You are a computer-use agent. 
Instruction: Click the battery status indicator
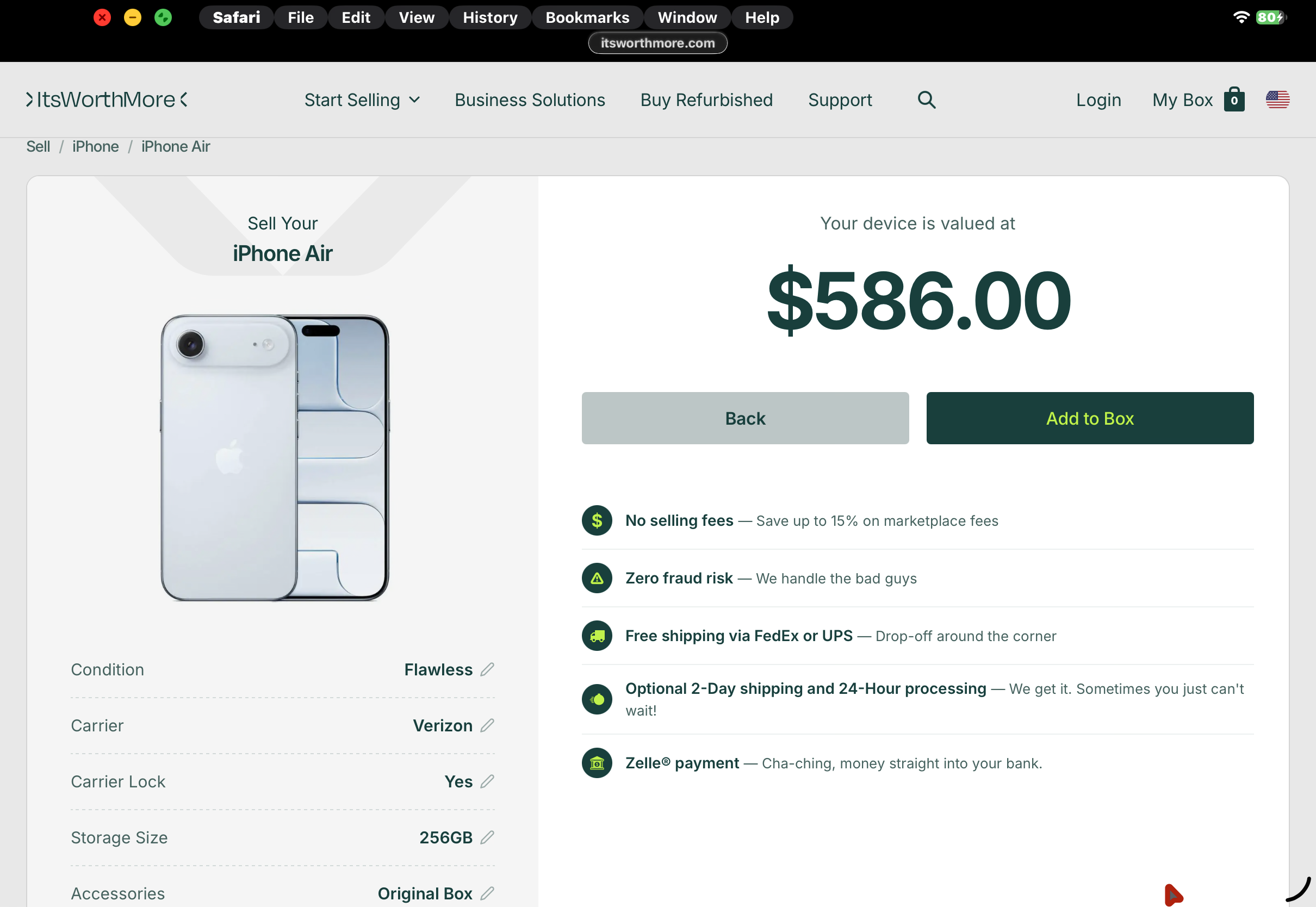point(1270,17)
